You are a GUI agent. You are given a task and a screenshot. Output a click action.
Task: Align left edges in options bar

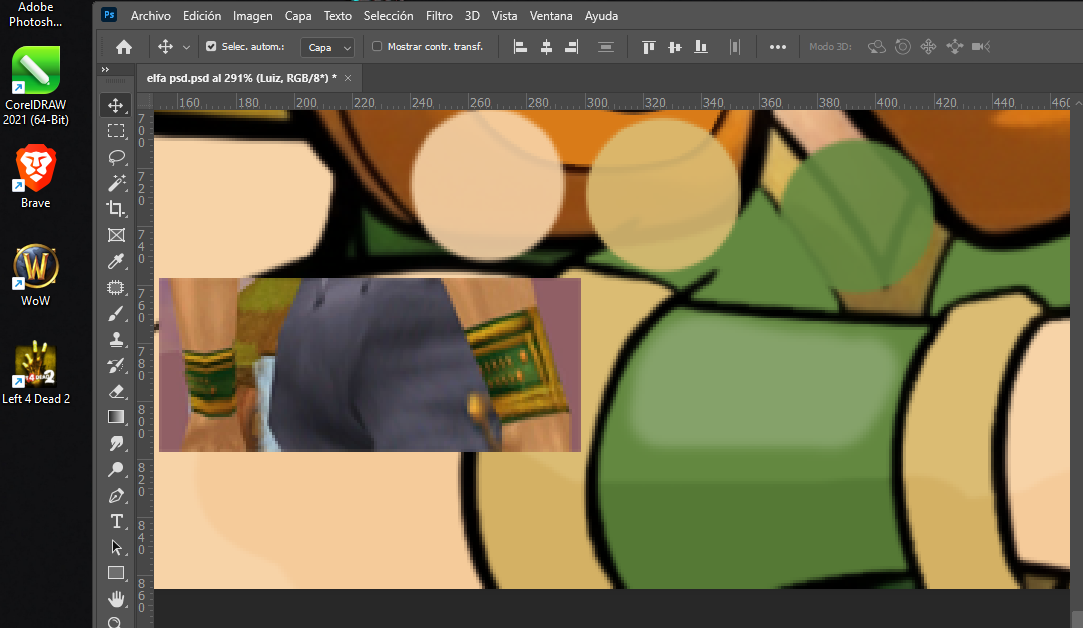520,47
